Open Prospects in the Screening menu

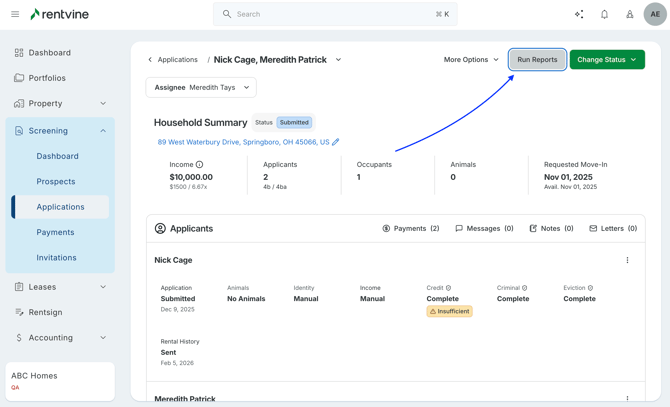tap(56, 182)
